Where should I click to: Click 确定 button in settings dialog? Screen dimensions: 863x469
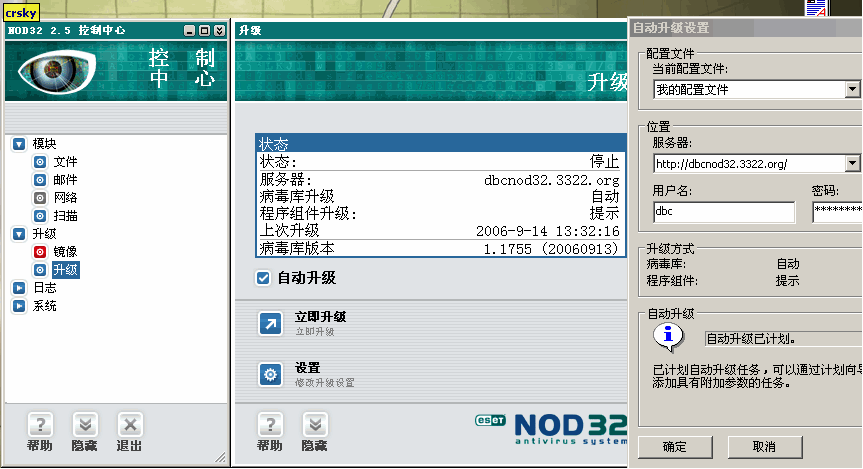point(675,447)
